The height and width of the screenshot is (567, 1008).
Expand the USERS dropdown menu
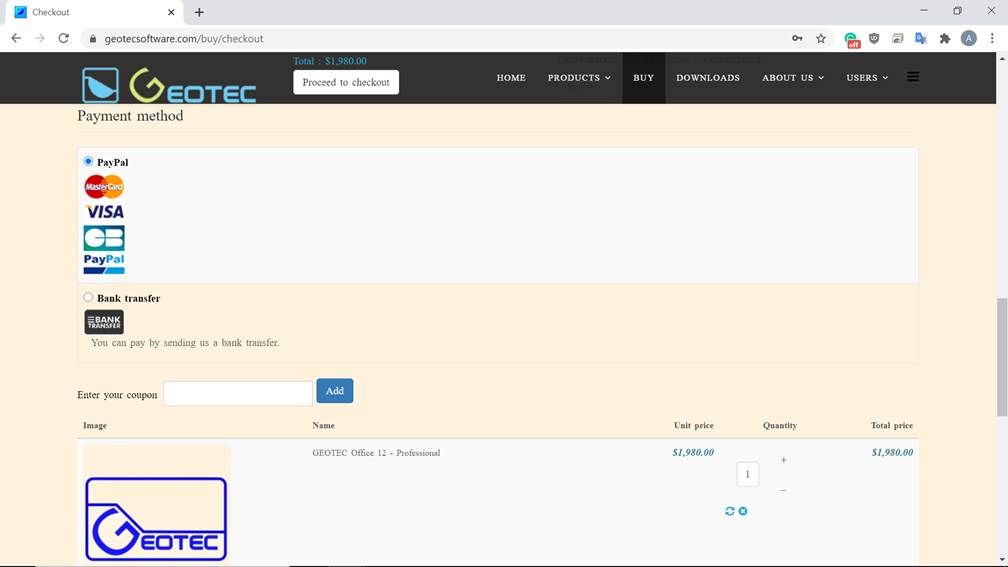click(x=867, y=78)
